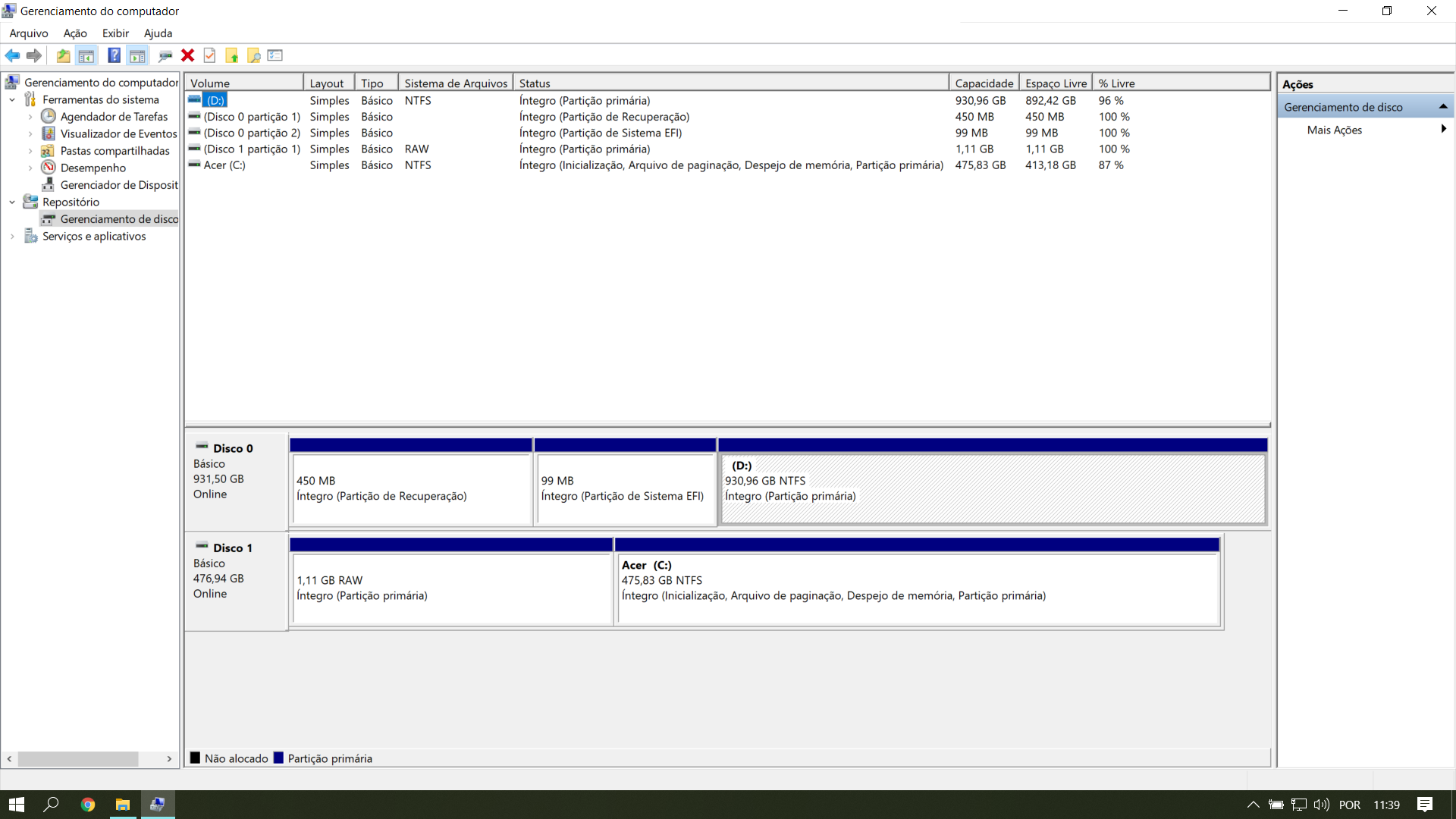Click the Disco 1 disk label
This screenshot has height=819, width=1456.
[x=233, y=548]
